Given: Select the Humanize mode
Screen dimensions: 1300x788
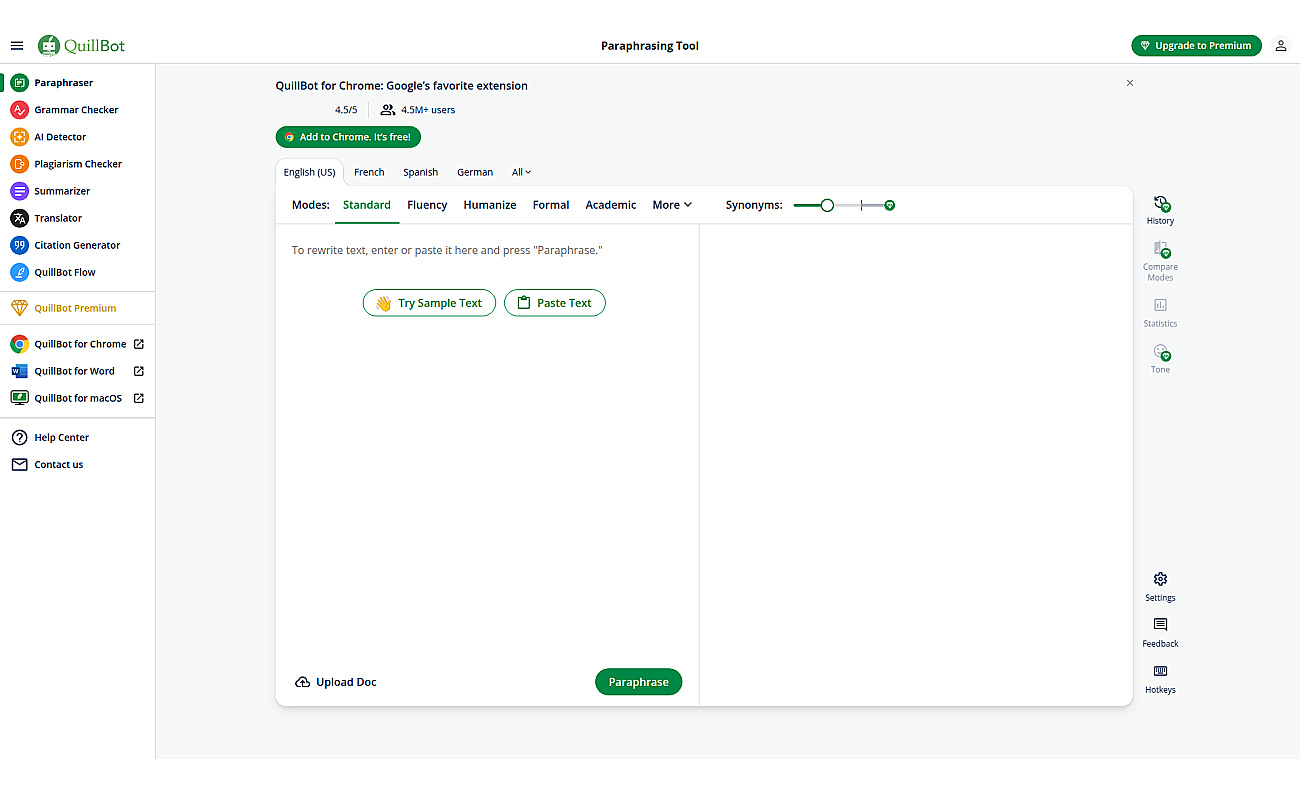Looking at the screenshot, I should click(x=490, y=205).
